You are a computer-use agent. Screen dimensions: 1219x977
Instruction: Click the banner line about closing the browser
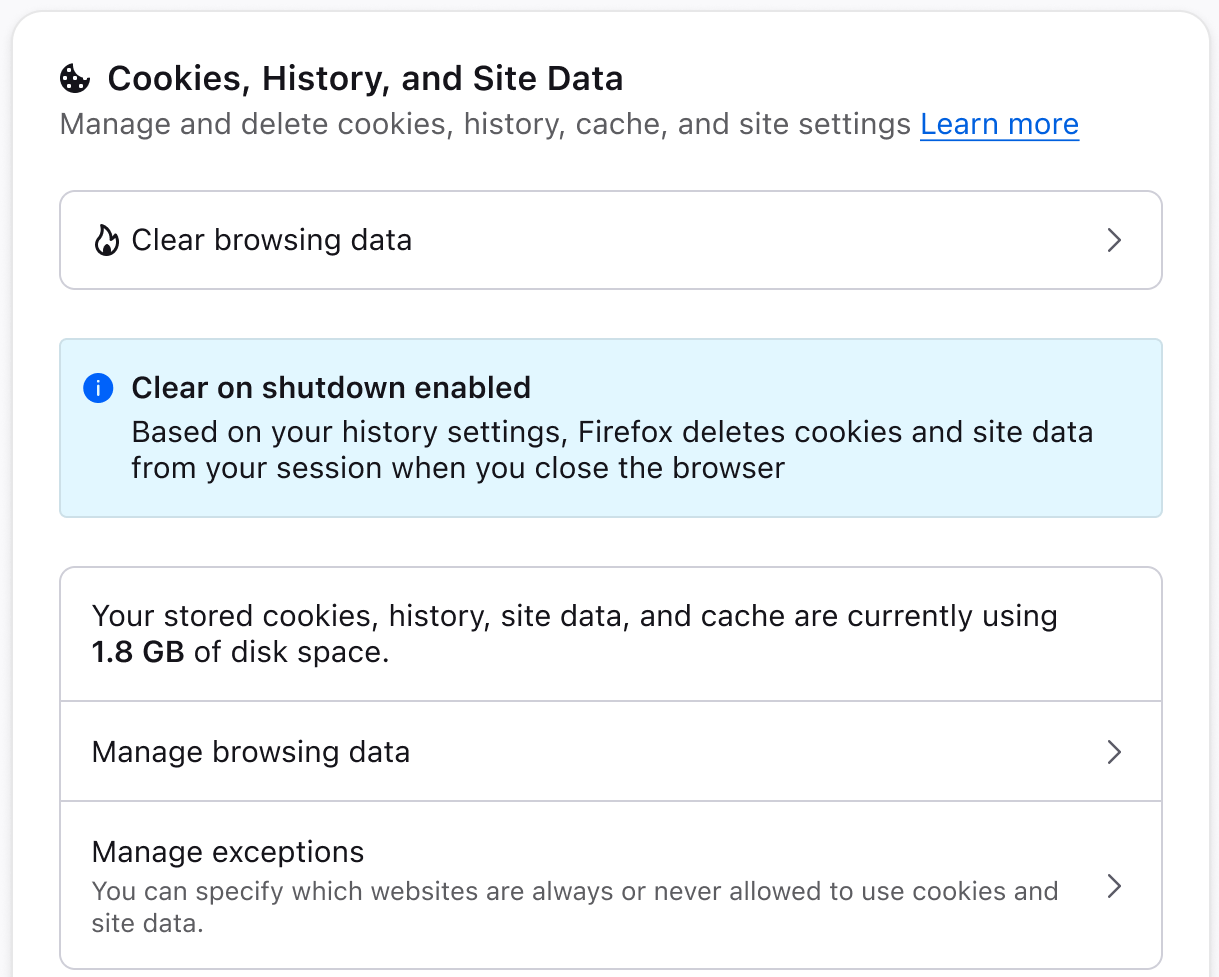(x=458, y=468)
